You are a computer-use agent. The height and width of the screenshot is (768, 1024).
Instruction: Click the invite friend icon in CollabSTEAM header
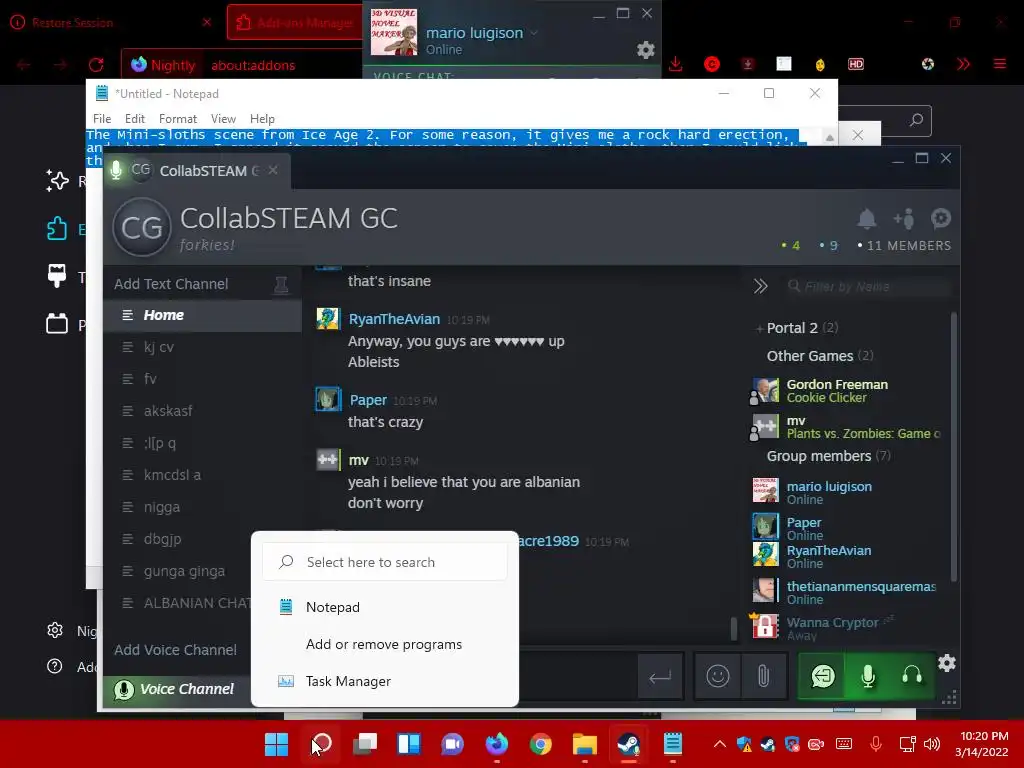coord(904,219)
